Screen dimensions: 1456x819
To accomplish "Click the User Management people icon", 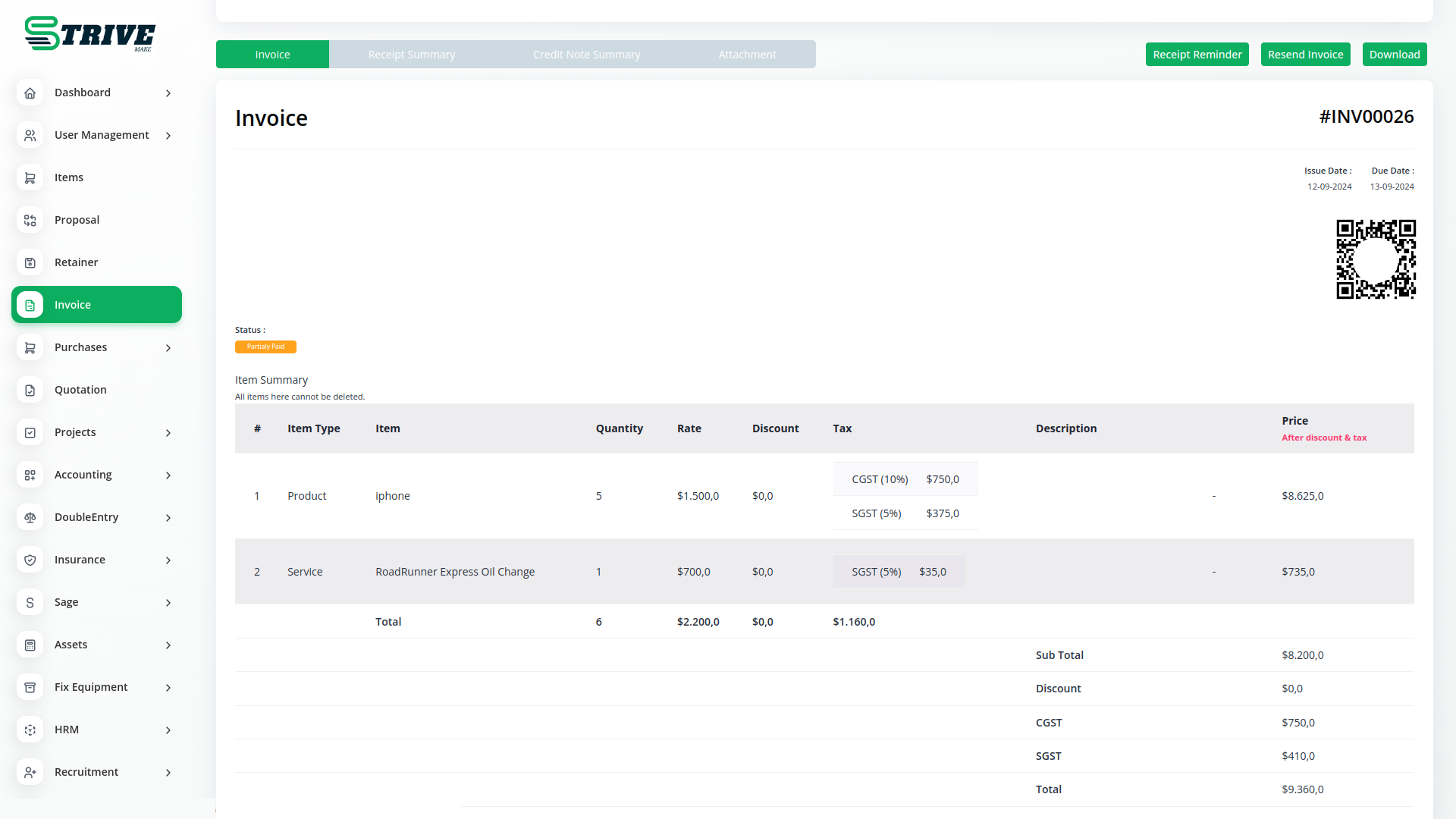I will 30,135.
